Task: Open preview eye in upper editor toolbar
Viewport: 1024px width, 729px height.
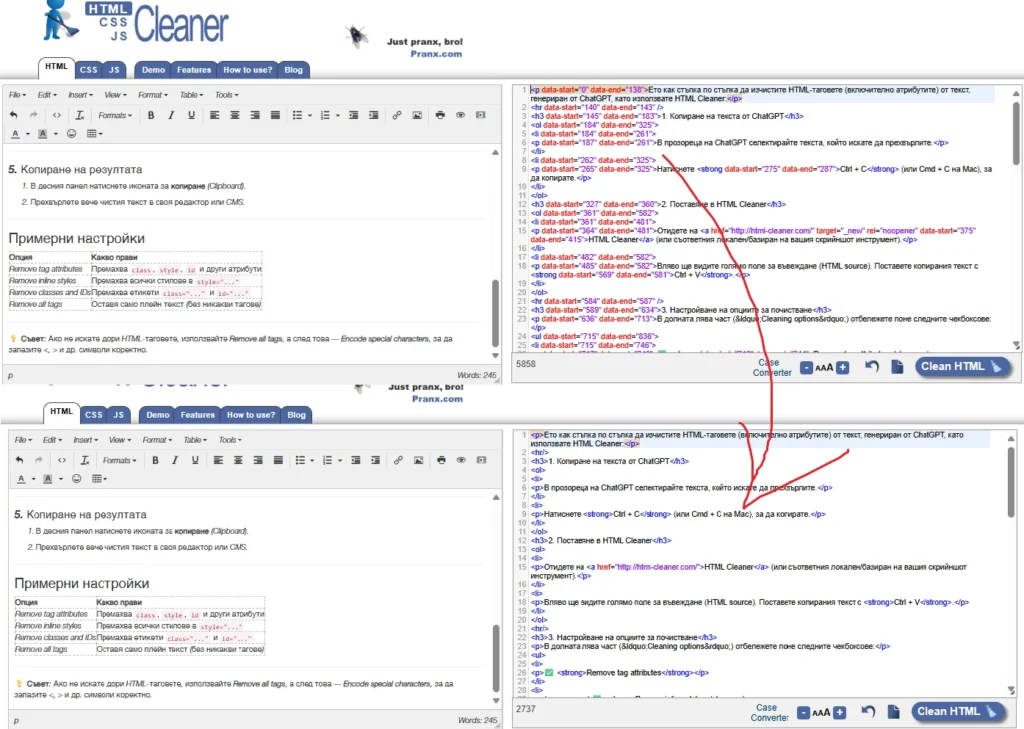Action: point(460,115)
